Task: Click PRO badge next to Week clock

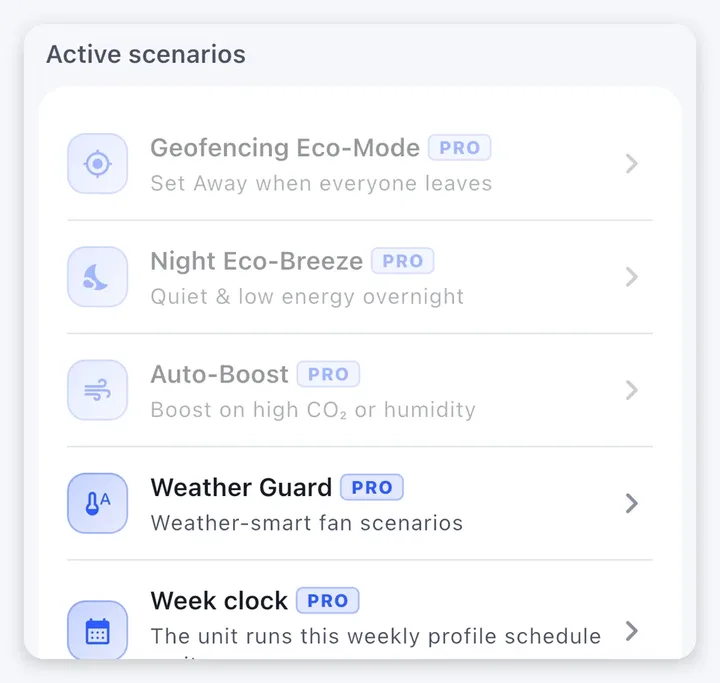Action: coord(328,601)
